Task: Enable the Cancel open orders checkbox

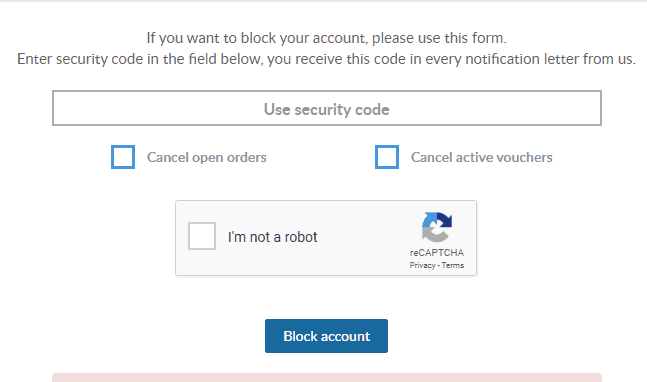Action: pos(123,157)
